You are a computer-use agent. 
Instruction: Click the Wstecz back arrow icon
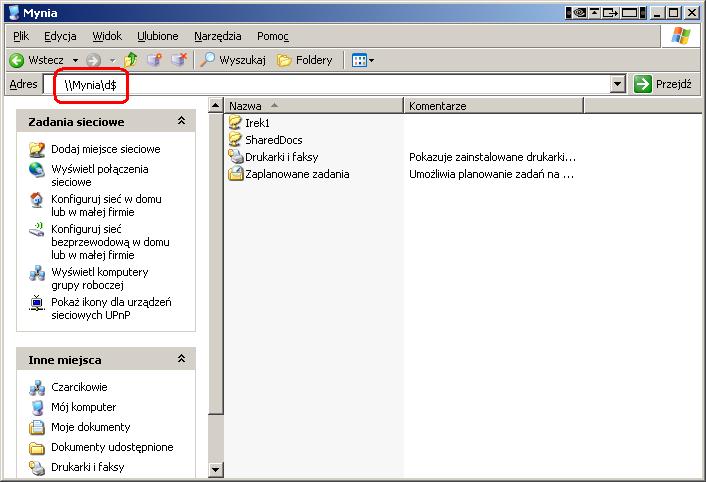click(x=17, y=60)
